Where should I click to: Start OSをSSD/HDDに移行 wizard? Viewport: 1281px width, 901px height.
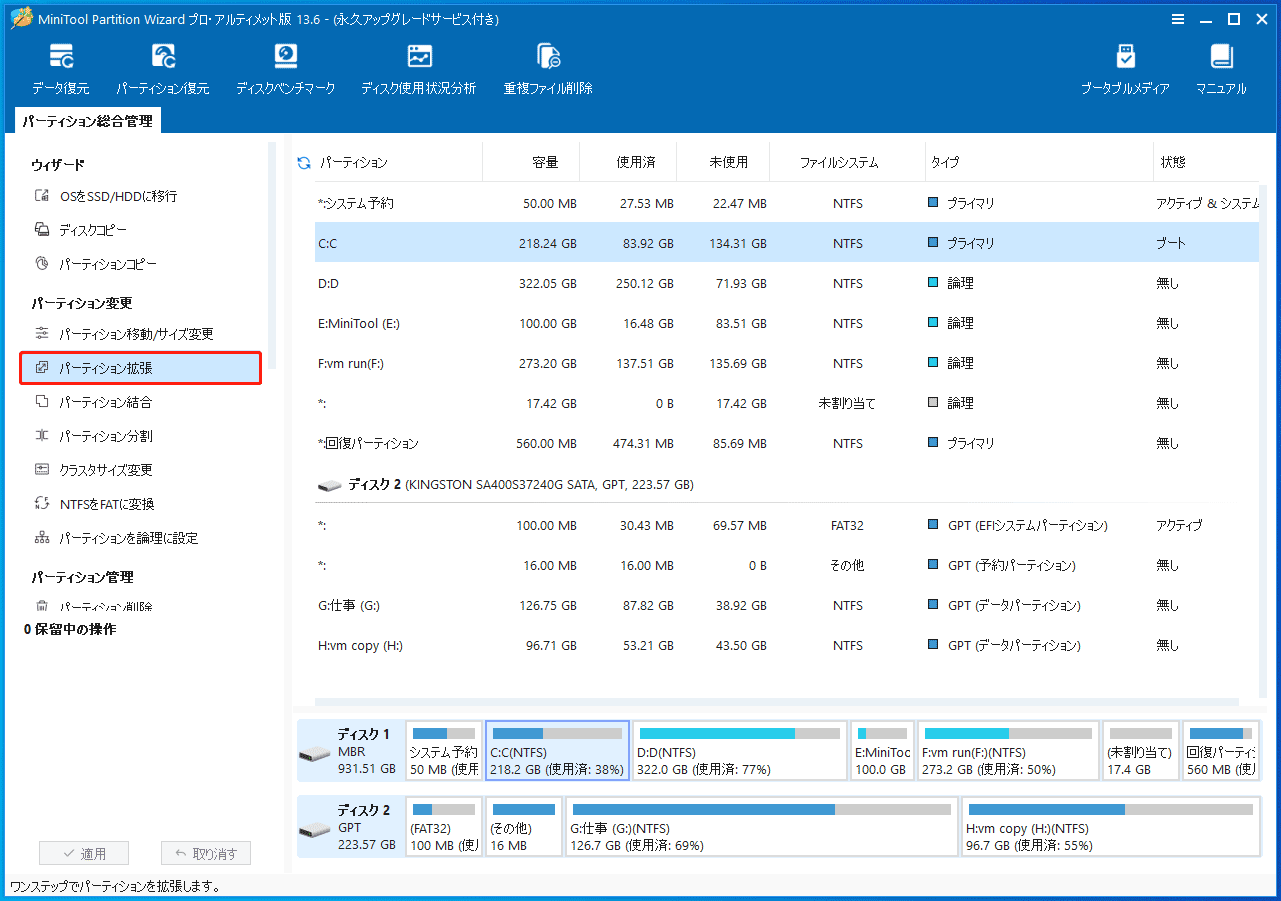[118, 196]
